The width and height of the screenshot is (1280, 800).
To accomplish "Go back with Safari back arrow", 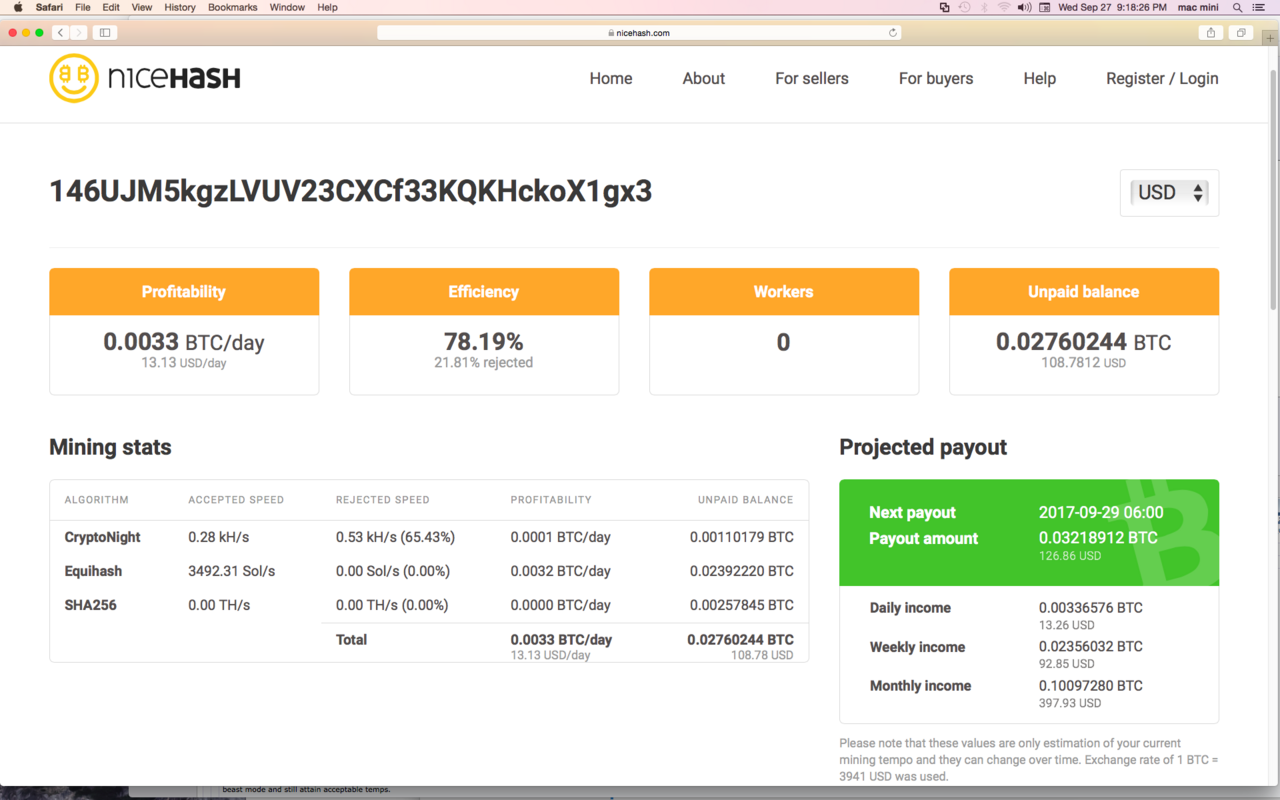I will point(60,33).
